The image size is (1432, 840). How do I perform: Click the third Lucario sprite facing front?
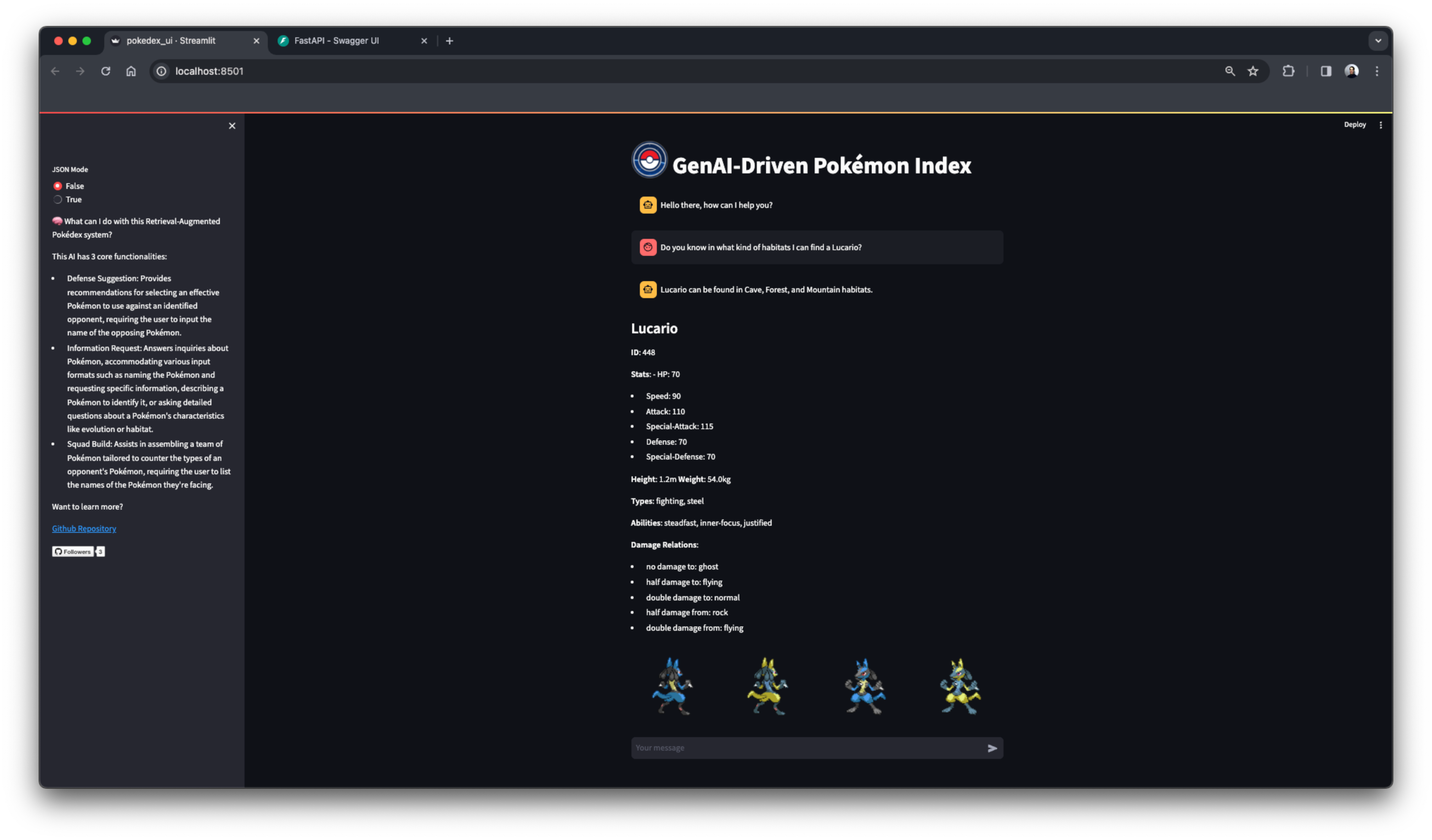(864, 686)
